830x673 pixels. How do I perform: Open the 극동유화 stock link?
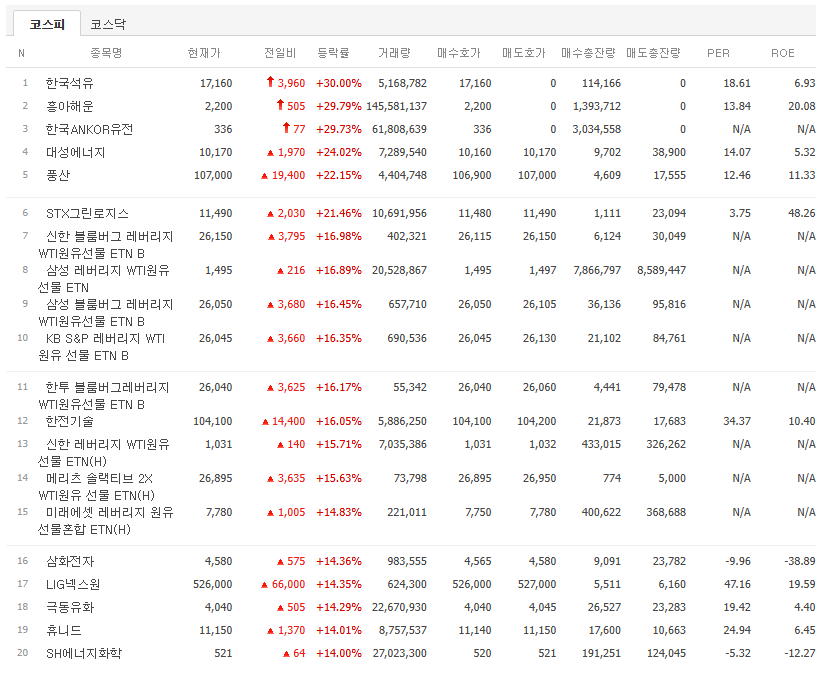click(69, 607)
